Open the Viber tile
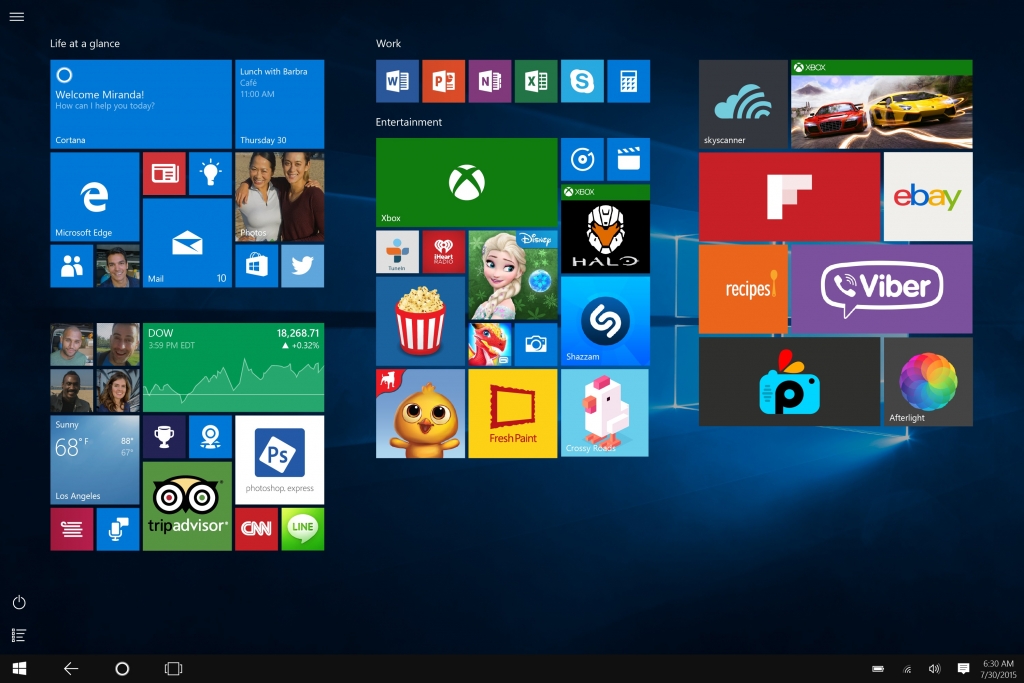Image resolution: width=1024 pixels, height=683 pixels. pyautogui.click(x=882, y=289)
